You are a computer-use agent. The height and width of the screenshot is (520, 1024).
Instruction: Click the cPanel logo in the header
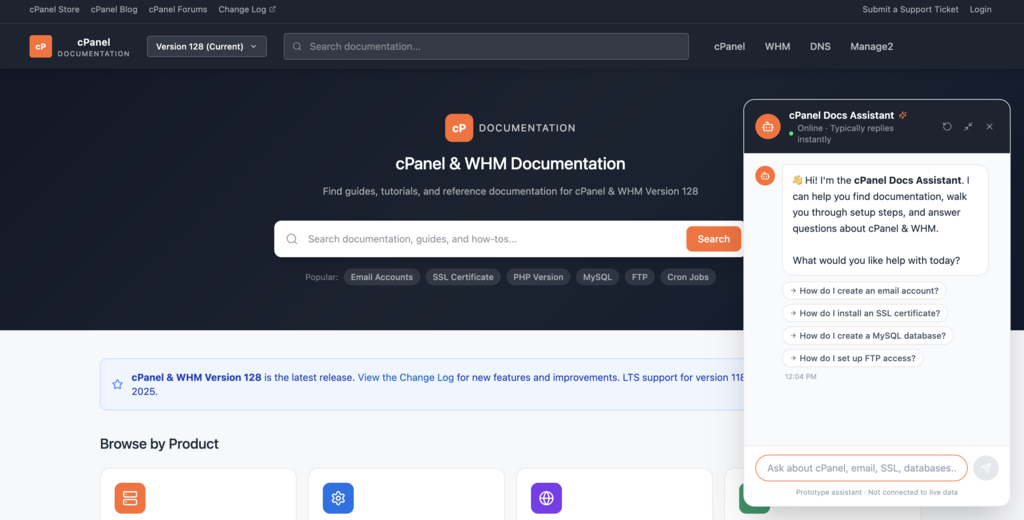[x=41, y=46]
